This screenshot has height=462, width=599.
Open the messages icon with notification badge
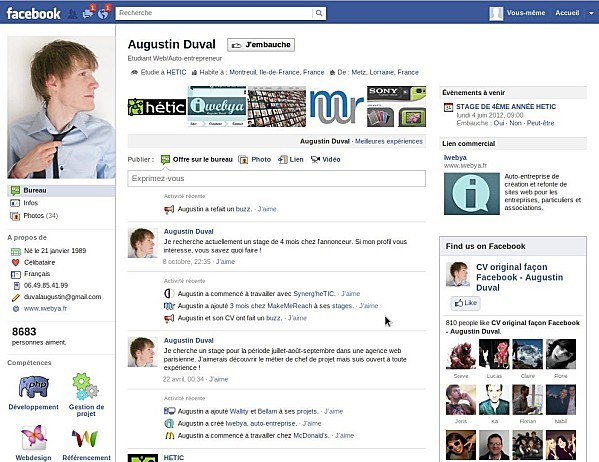tap(88, 13)
